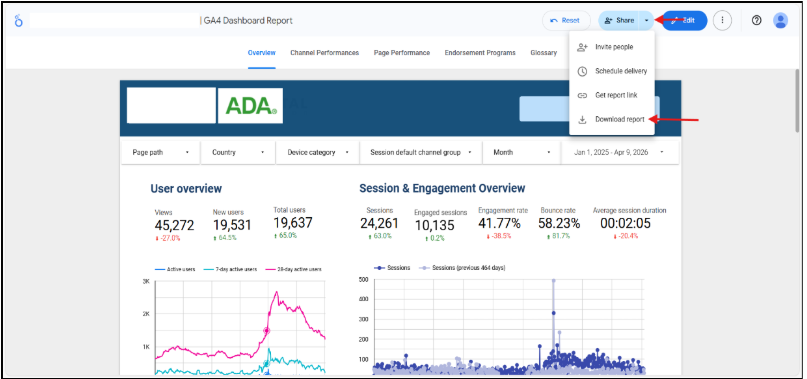
Task: Switch to Endorsement Programs tab
Action: pos(480,53)
